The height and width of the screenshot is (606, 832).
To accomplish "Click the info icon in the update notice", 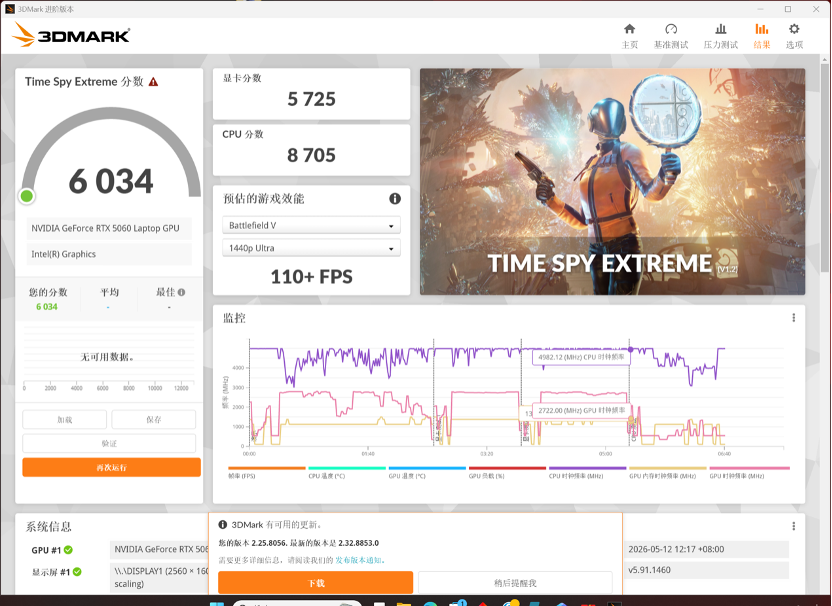I will click(x=223, y=524).
